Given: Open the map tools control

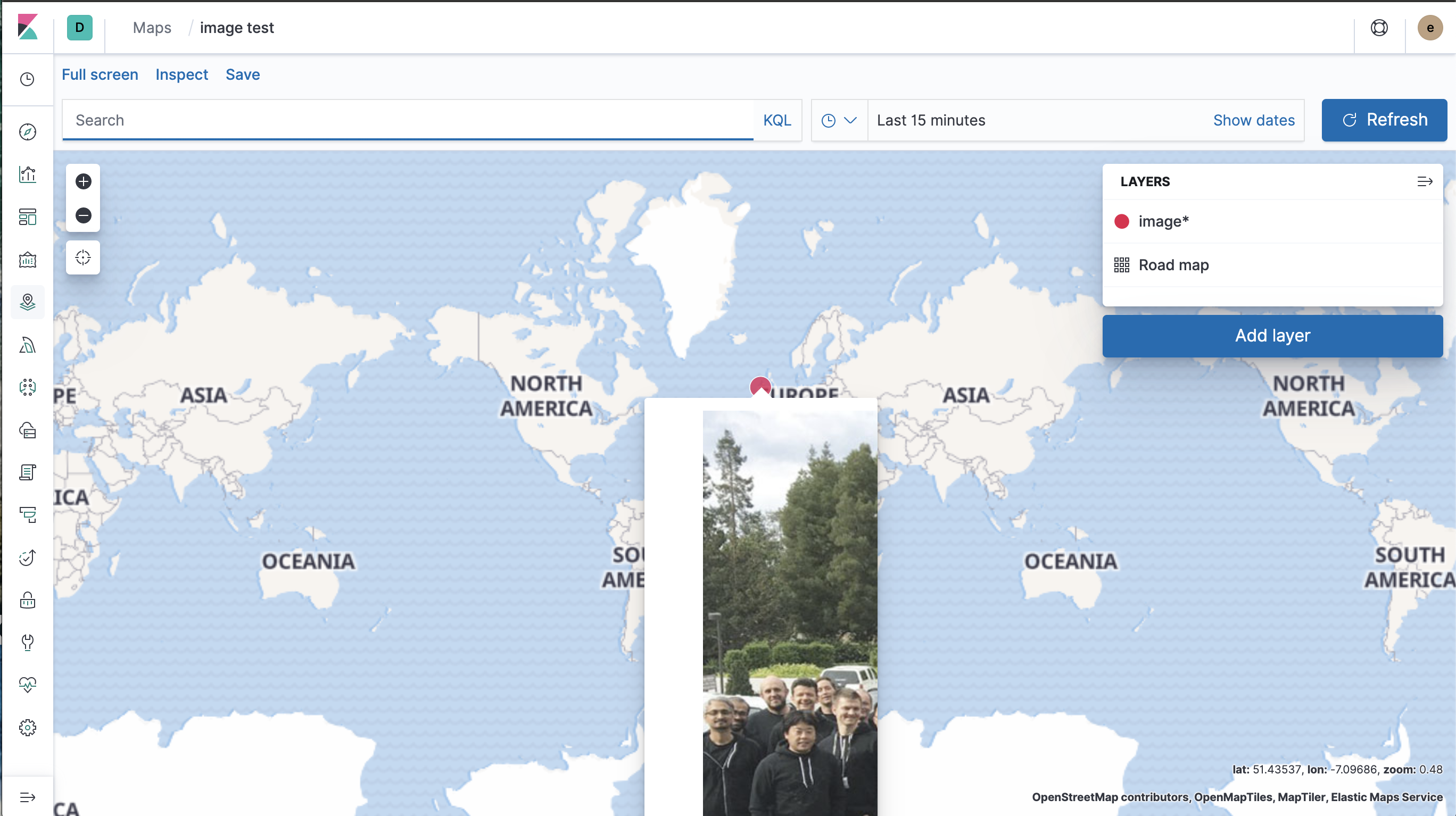Looking at the screenshot, I should [83, 257].
